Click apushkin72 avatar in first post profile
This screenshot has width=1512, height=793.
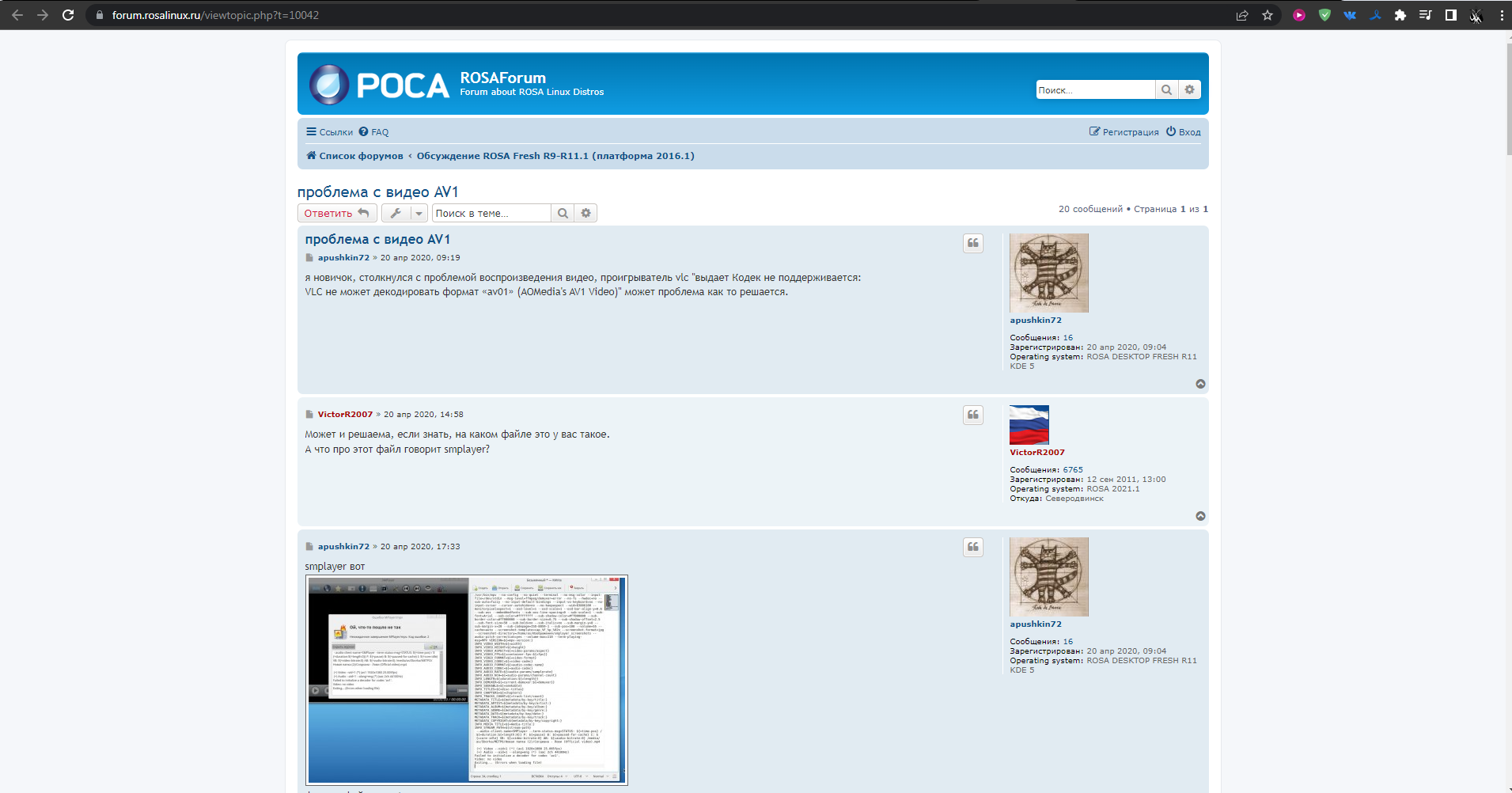coord(1049,273)
